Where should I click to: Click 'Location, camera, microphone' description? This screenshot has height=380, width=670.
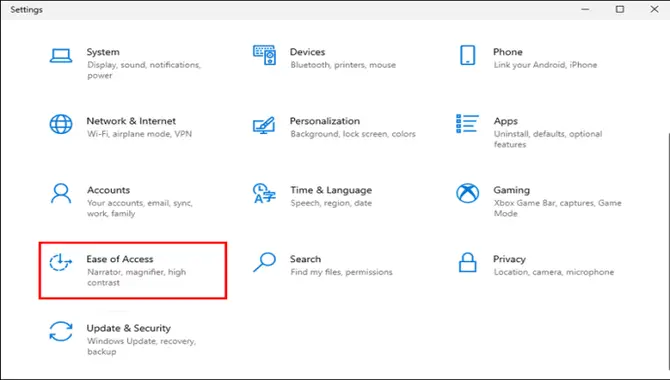click(554, 272)
